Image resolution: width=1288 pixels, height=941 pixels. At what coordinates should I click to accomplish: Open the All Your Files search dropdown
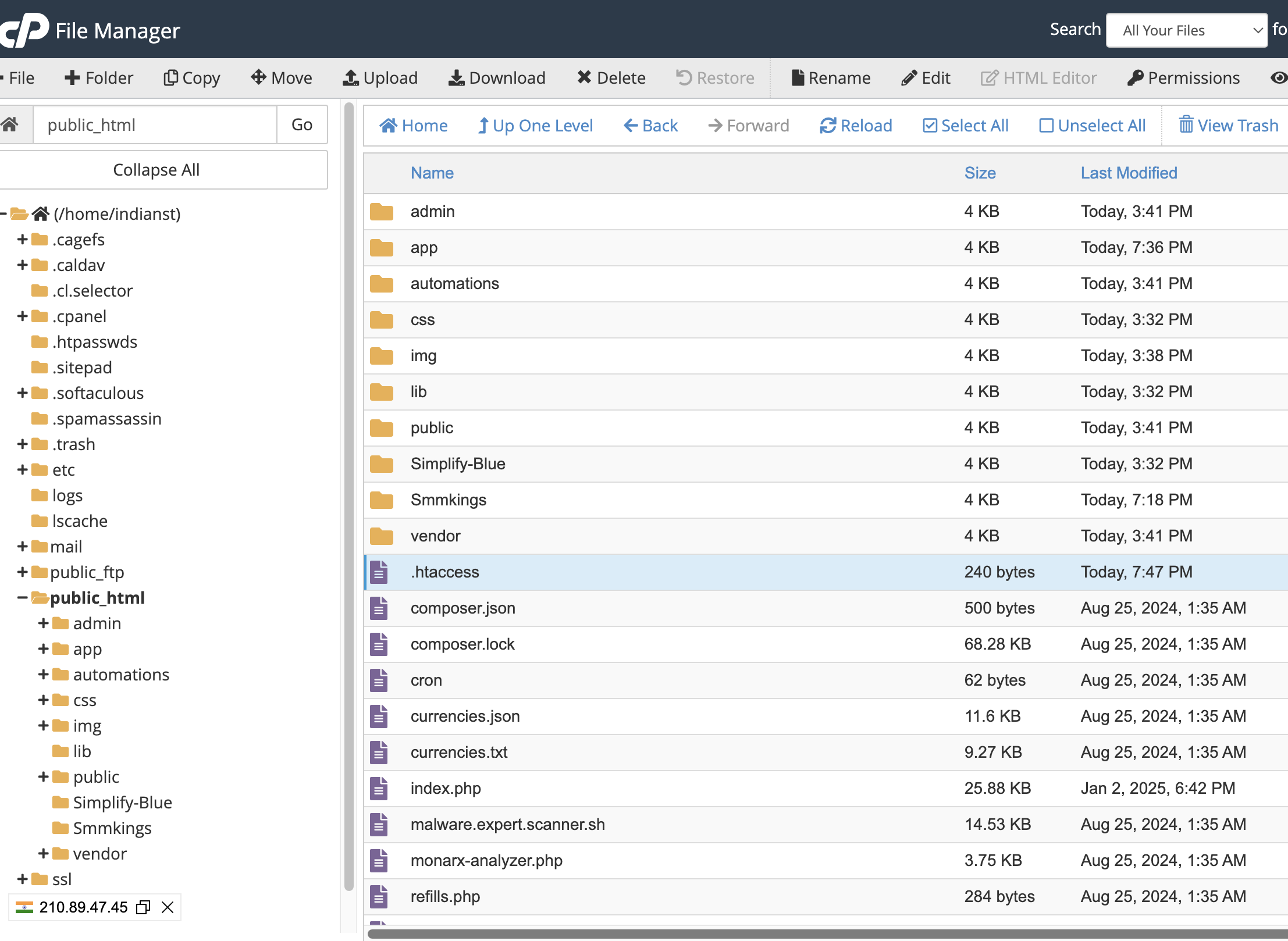pos(1186,30)
